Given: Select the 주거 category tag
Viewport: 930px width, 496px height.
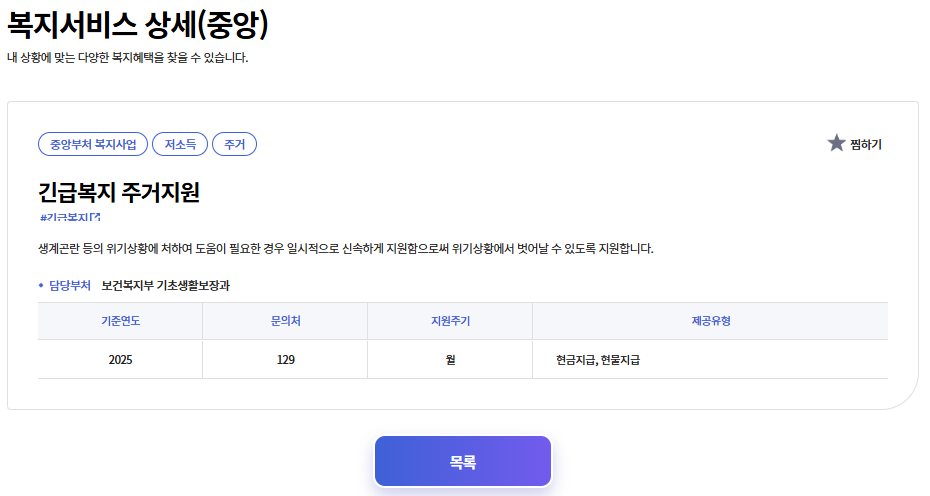Looking at the screenshot, I should (235, 145).
